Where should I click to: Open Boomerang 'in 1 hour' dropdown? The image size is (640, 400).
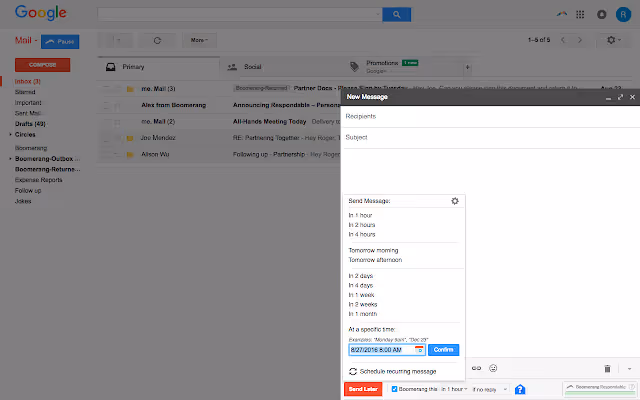454,389
